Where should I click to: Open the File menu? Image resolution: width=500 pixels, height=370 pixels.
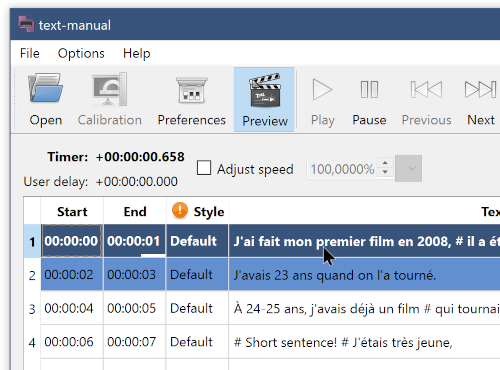(x=30, y=53)
